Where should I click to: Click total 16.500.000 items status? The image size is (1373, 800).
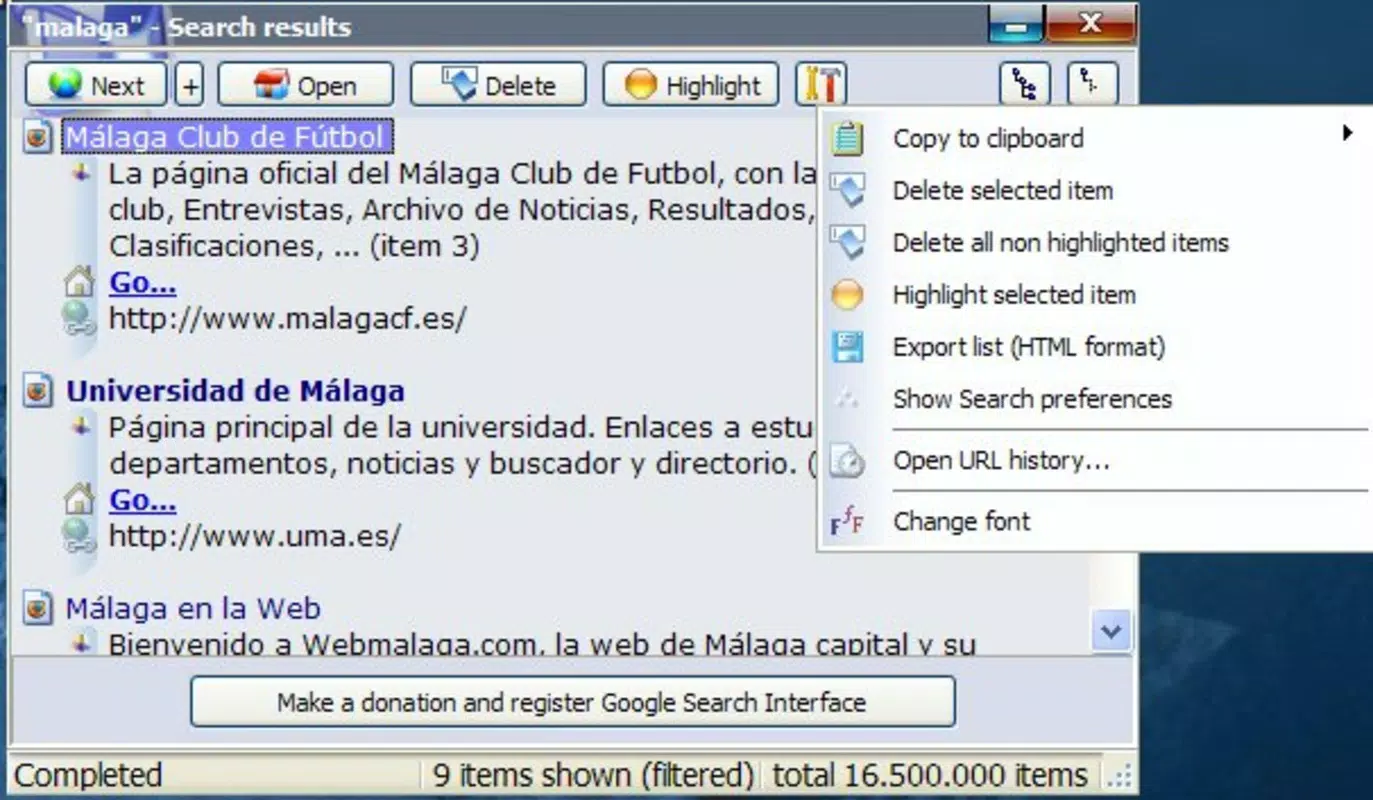tap(929, 775)
